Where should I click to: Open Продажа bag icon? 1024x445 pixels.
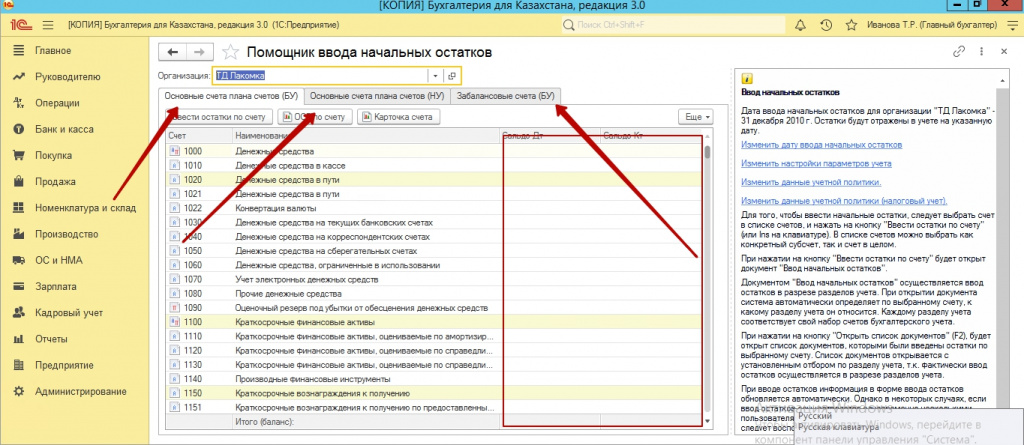coord(18,182)
